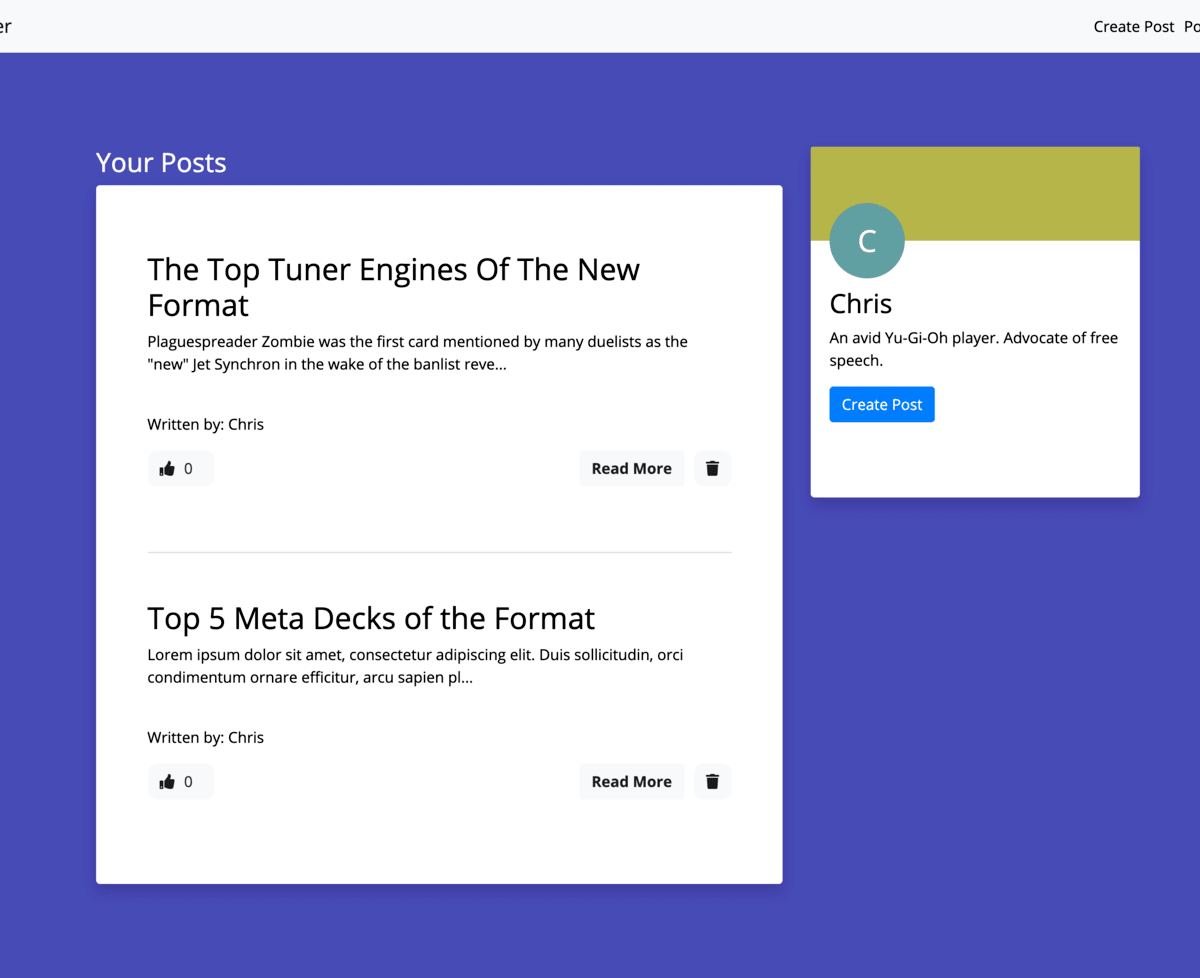Open the title 'Top 5 Meta Decks of the Format'
Image resolution: width=1200 pixels, height=978 pixels.
pos(371,618)
